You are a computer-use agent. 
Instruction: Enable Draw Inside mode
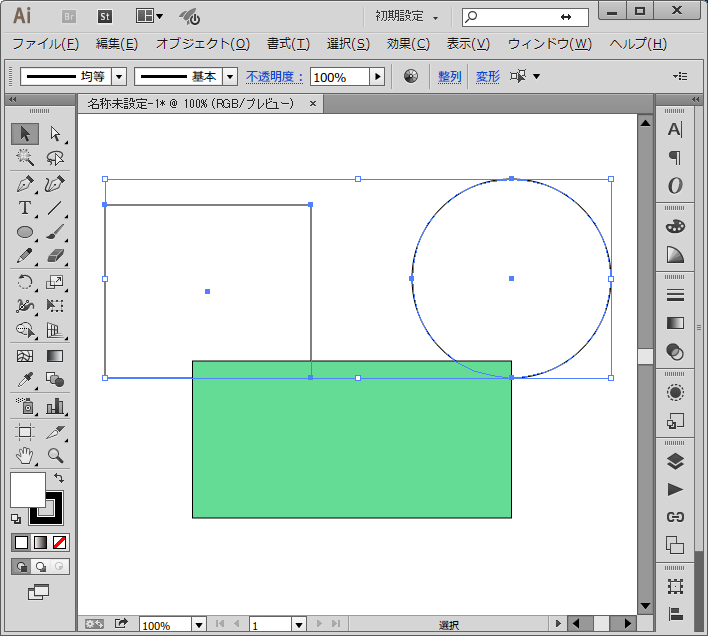click(59, 566)
